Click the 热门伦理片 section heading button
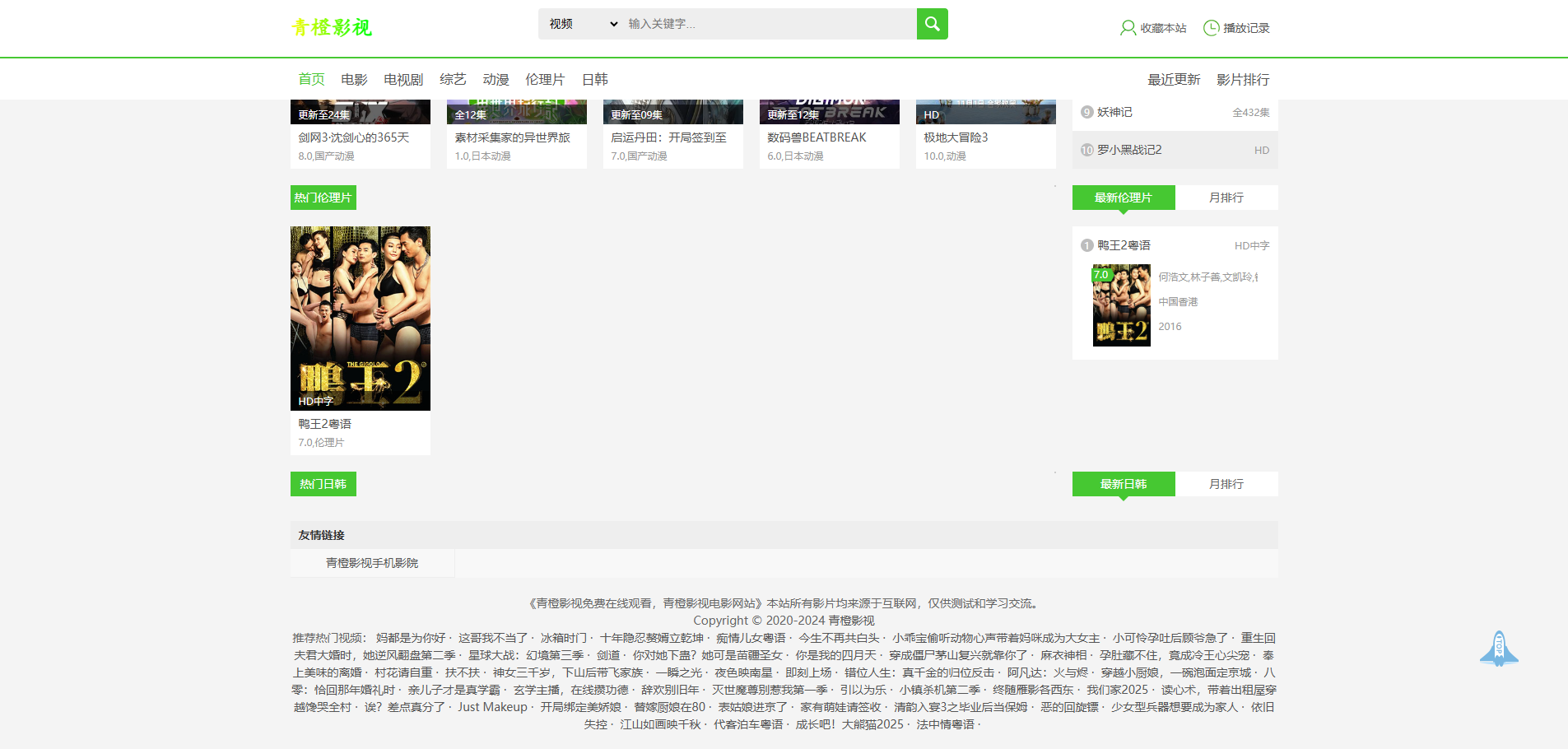 point(323,198)
